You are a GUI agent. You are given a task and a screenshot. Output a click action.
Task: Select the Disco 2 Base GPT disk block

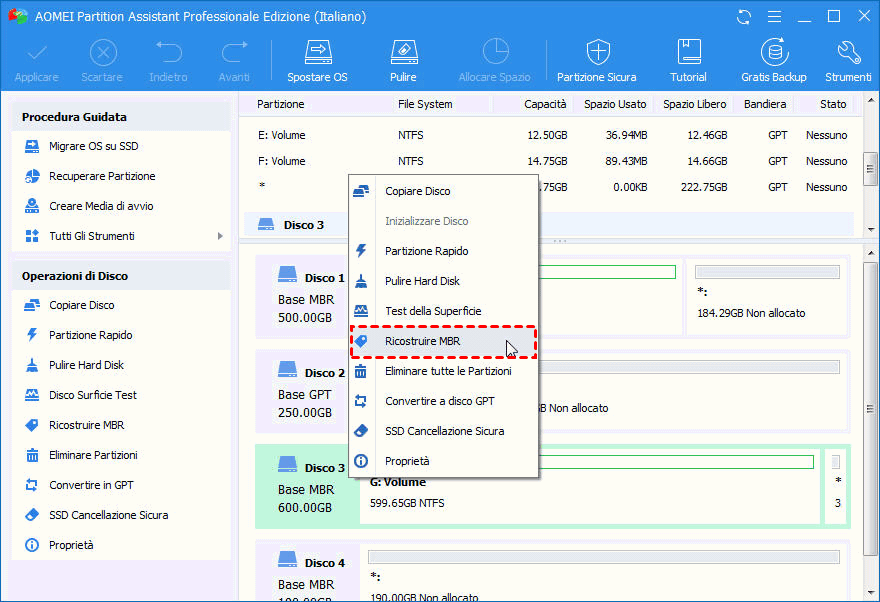(x=308, y=392)
